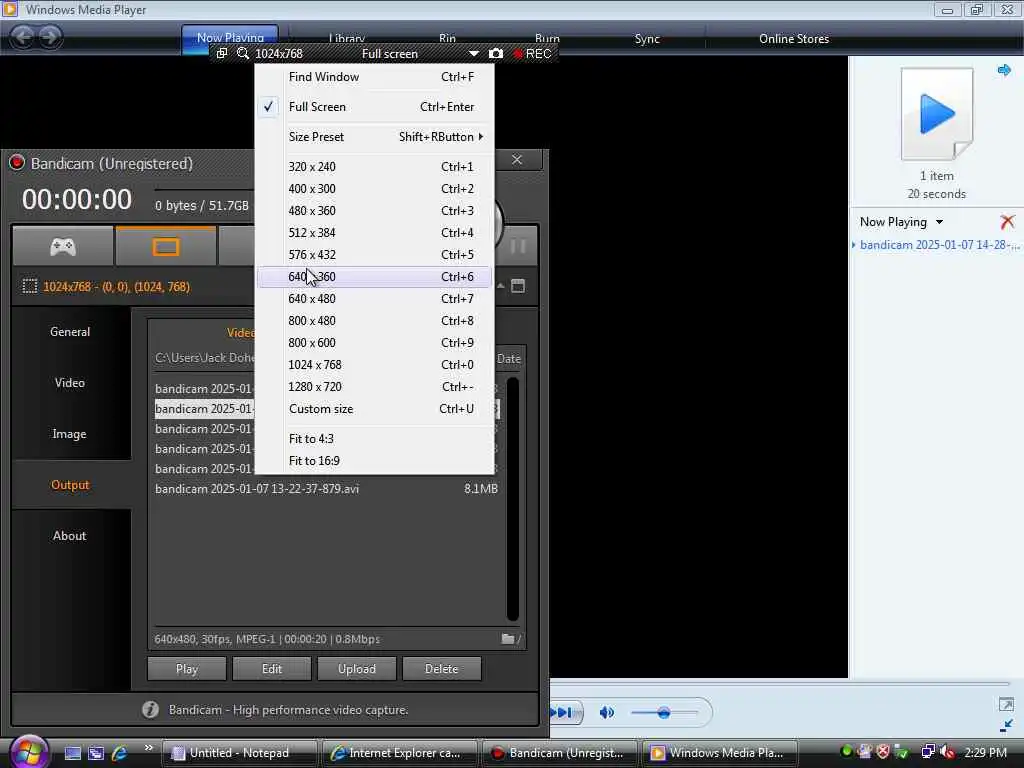Click the Delete button in Bandicam

pos(441,669)
